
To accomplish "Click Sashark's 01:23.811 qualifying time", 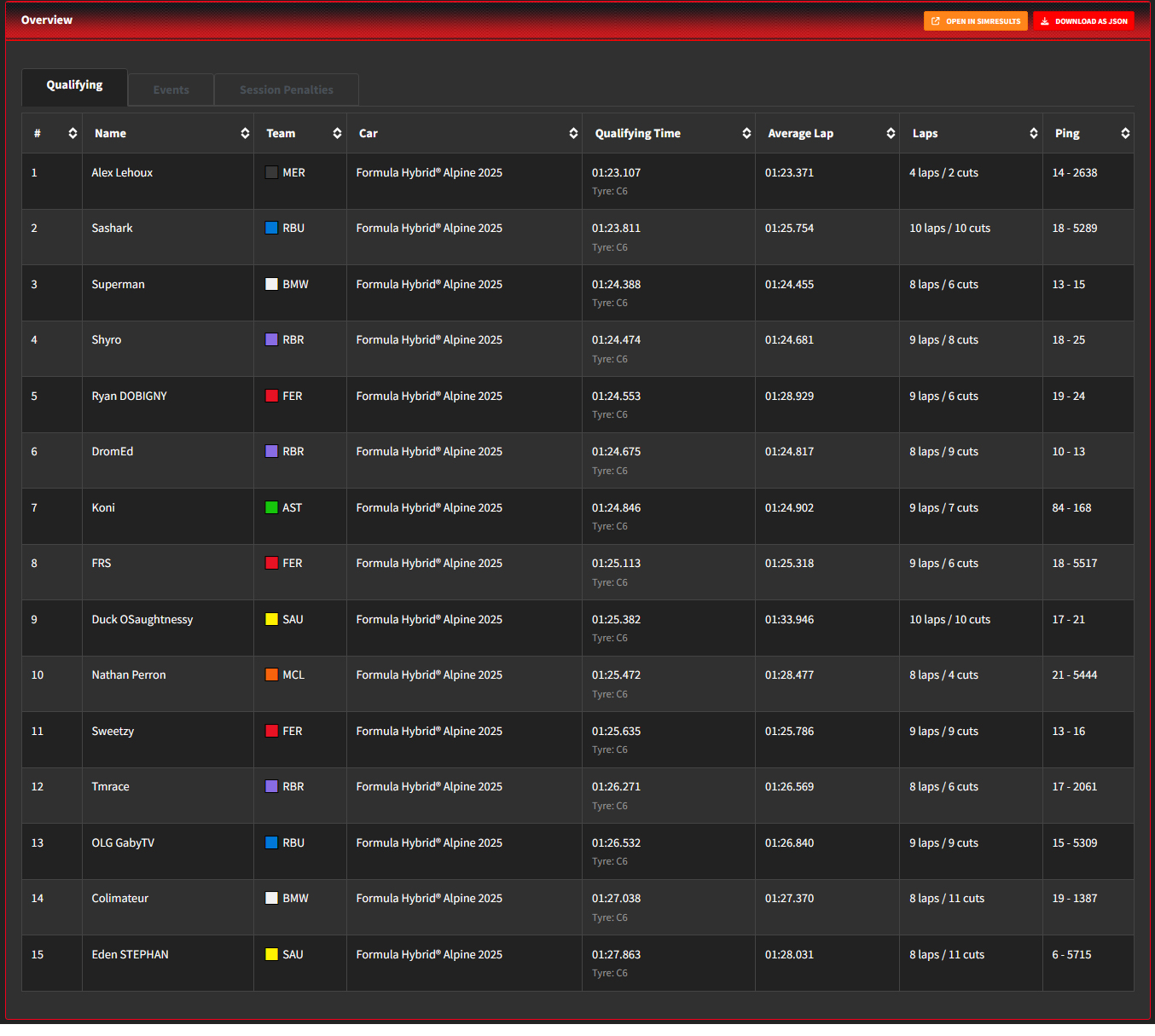I will pyautogui.click(x=616, y=229).
